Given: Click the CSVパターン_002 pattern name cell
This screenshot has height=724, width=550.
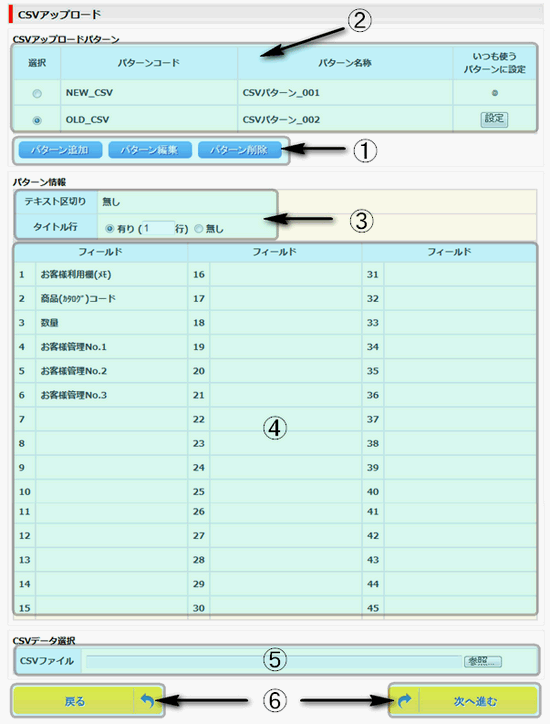Looking at the screenshot, I should pyautogui.click(x=345, y=119).
